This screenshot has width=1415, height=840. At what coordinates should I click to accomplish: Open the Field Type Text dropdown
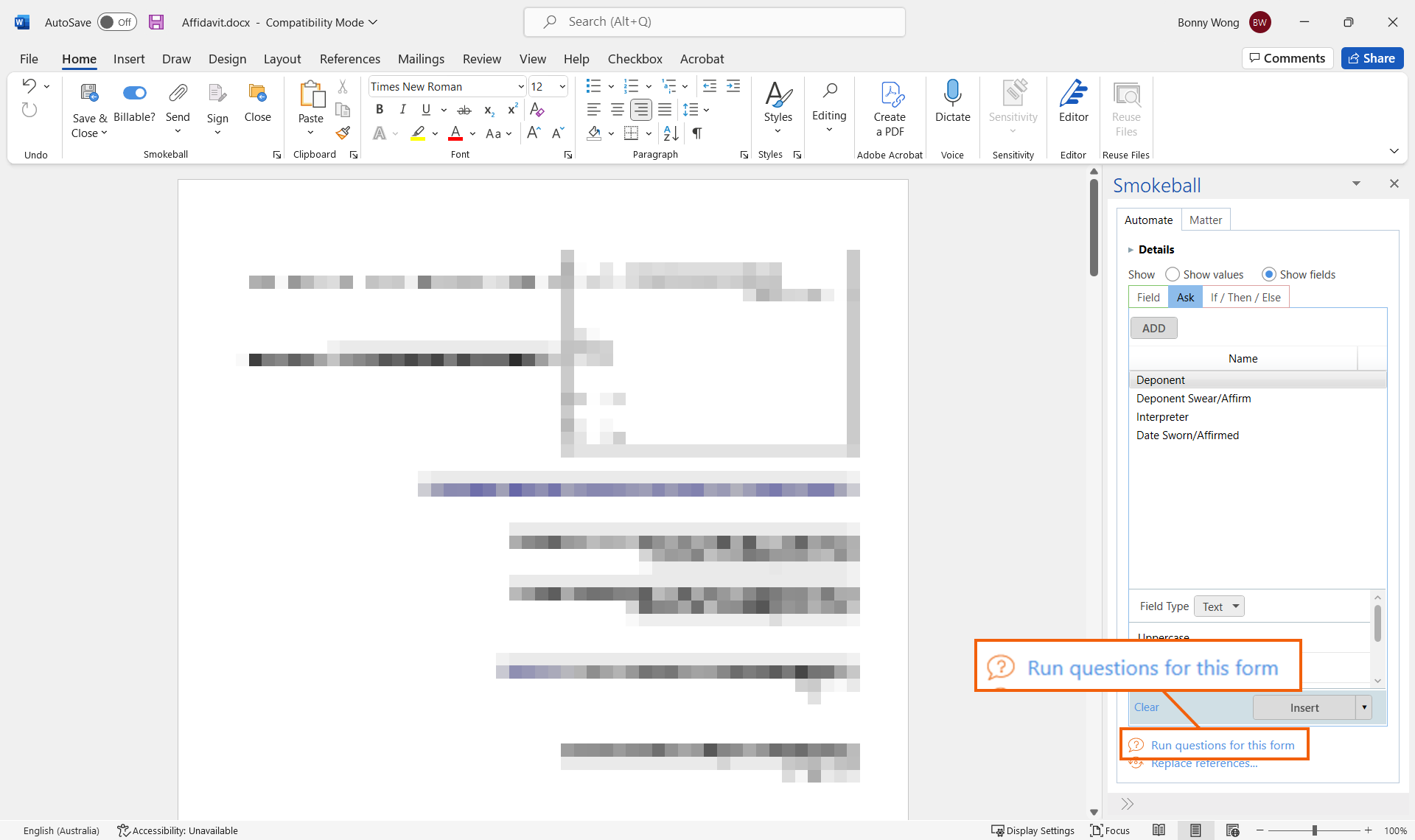click(x=1219, y=606)
